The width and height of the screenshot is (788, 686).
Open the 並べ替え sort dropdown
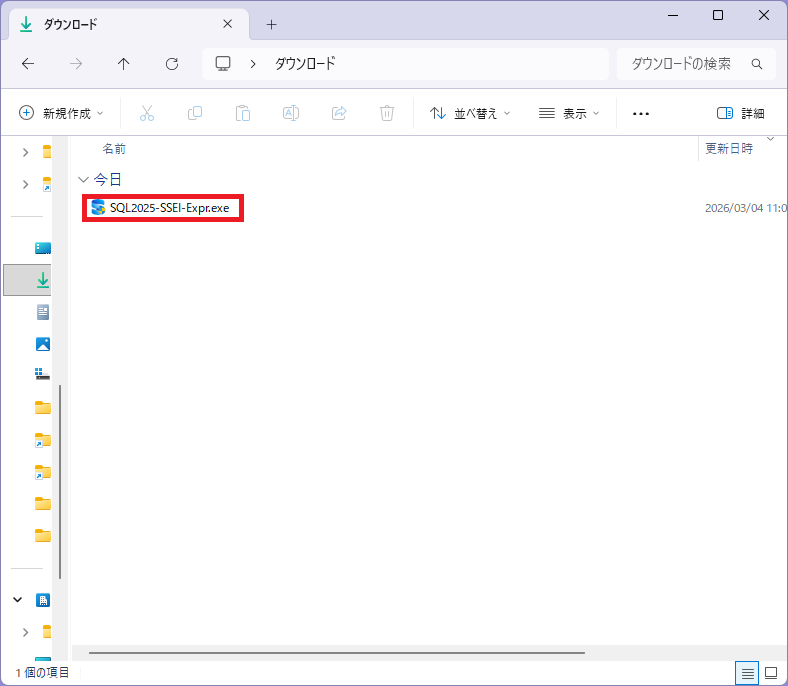tap(470, 113)
